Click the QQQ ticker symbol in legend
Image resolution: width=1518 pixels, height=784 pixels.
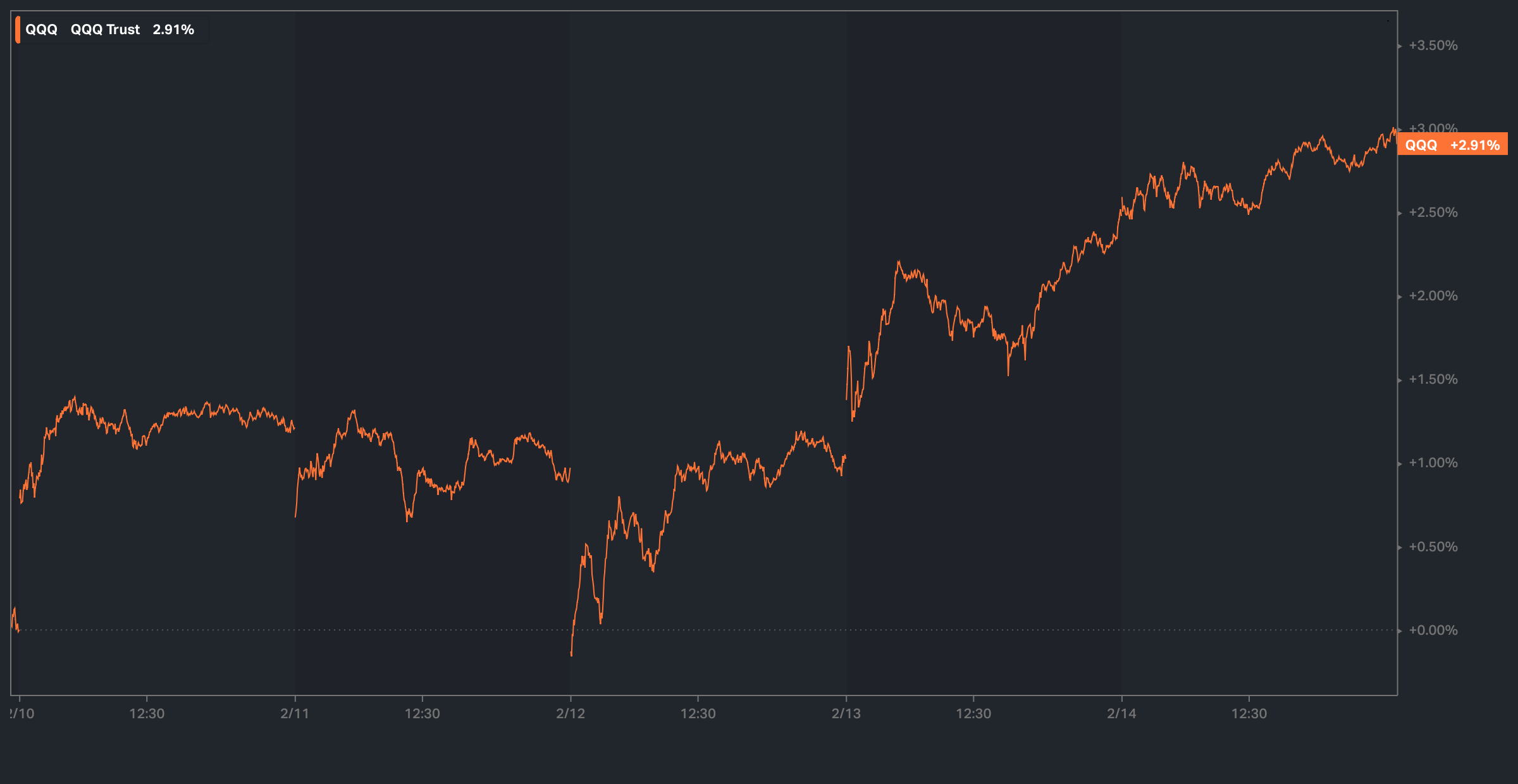click(x=41, y=30)
